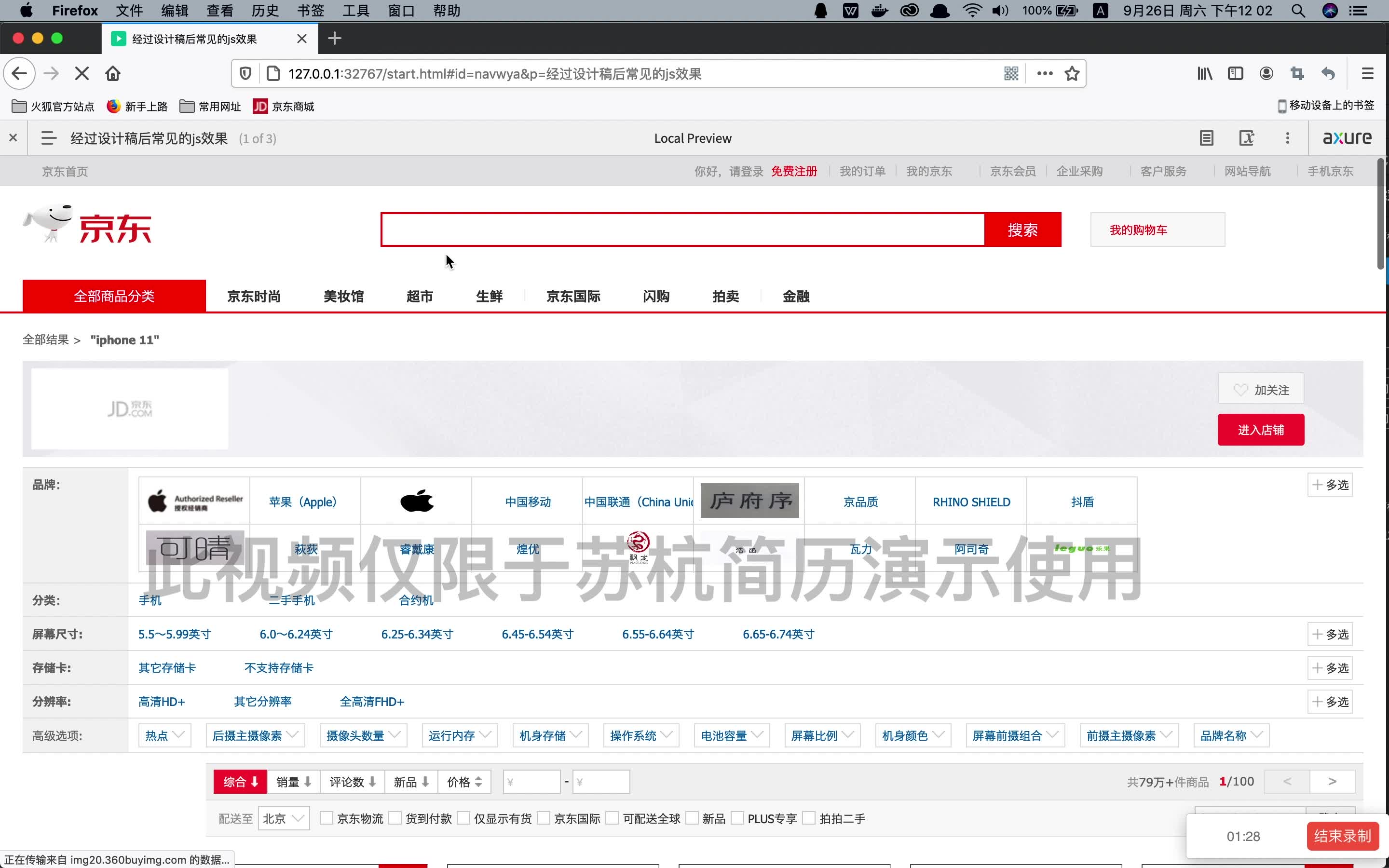Open the Axure notes panel icon
The height and width of the screenshot is (868, 1389).
[x=1207, y=138]
